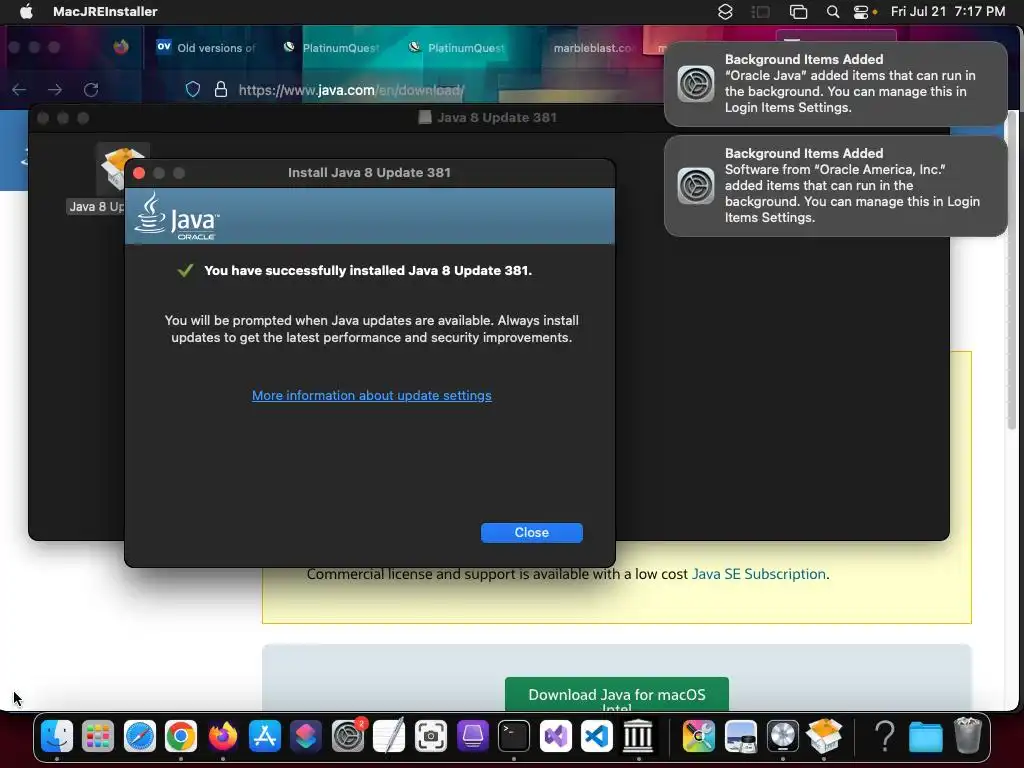Launch Visual Studio Code blue icon
Screen dimensions: 1024x768
pos(597,736)
